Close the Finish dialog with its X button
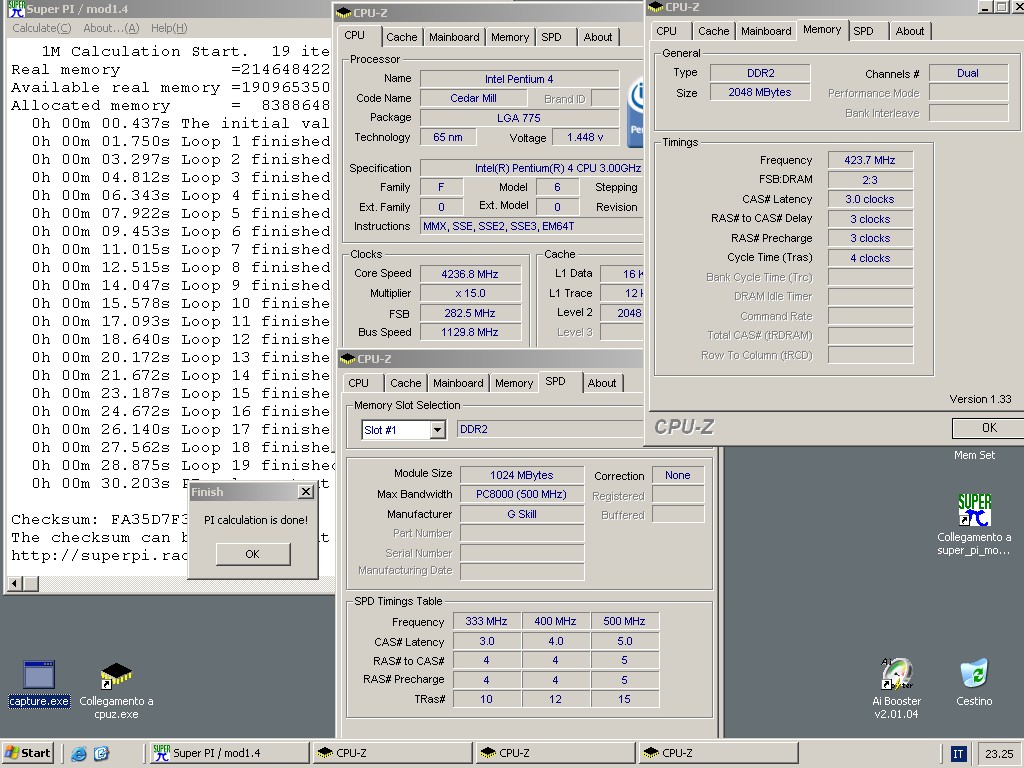 [x=306, y=492]
